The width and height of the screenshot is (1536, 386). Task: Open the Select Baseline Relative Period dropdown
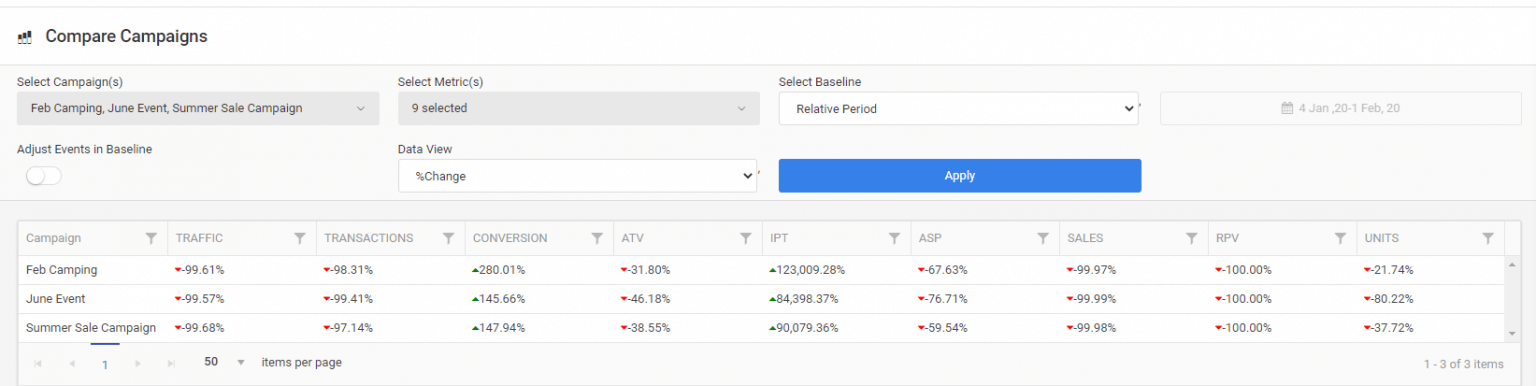[959, 108]
